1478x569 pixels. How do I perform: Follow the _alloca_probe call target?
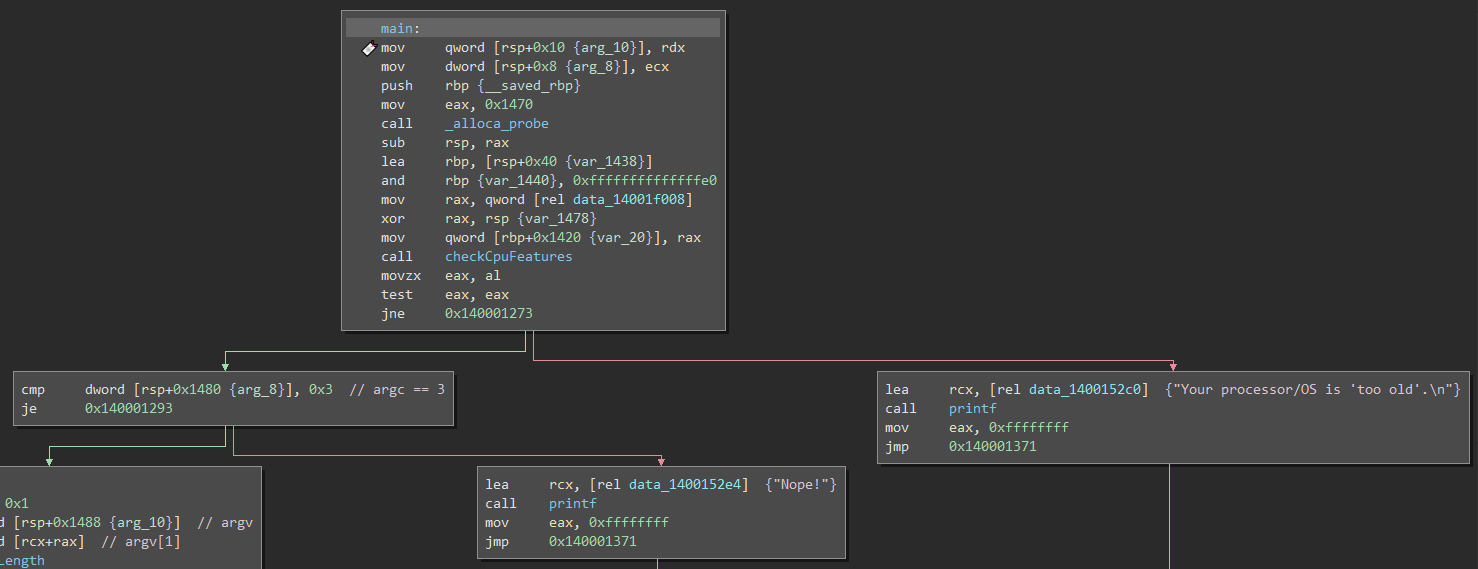click(x=497, y=124)
